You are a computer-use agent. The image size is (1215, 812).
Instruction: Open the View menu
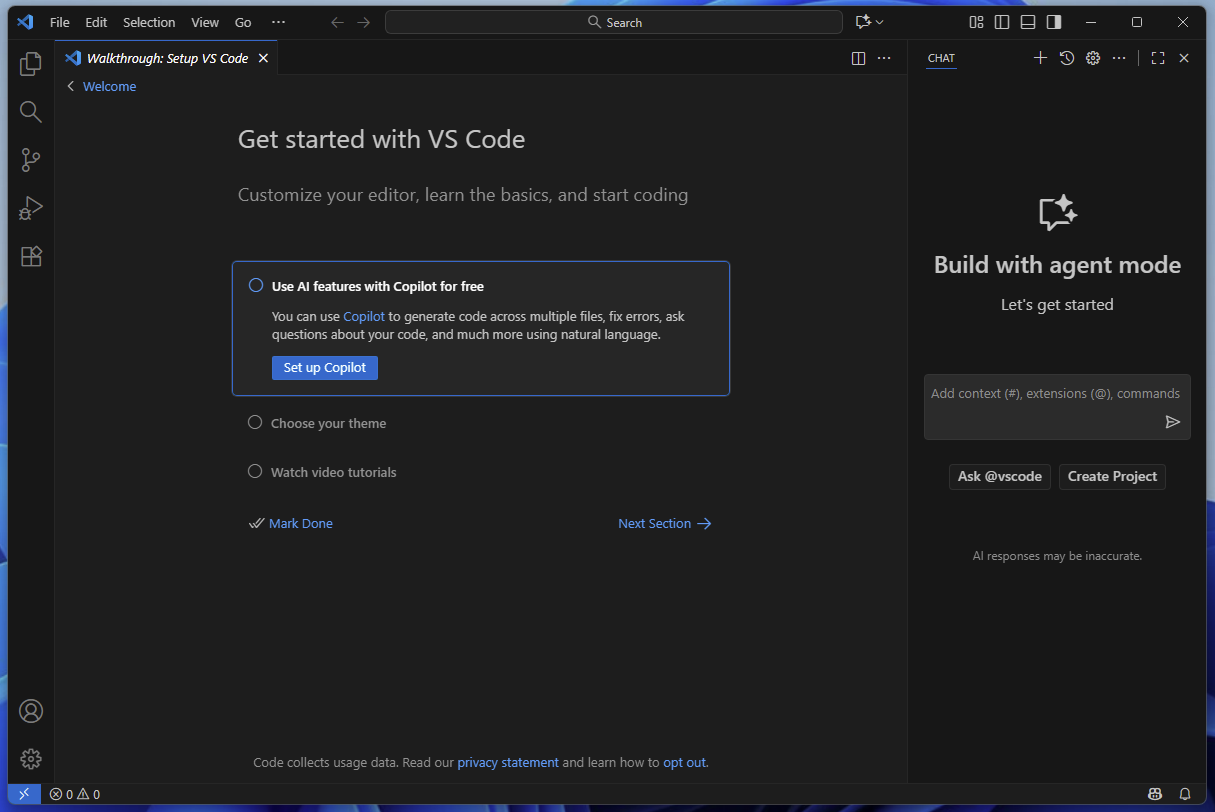[x=205, y=22]
